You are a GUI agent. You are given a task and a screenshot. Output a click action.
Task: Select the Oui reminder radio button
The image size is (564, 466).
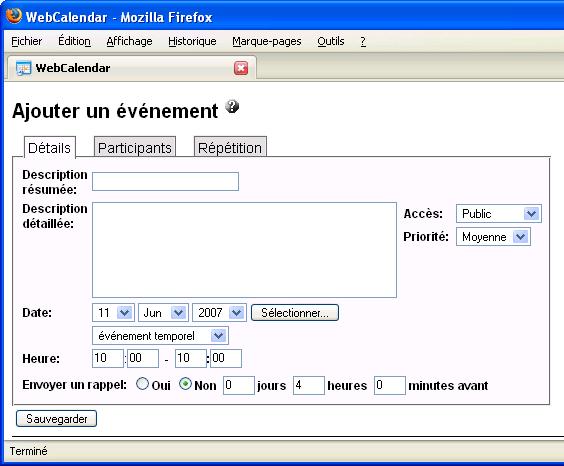pos(142,384)
